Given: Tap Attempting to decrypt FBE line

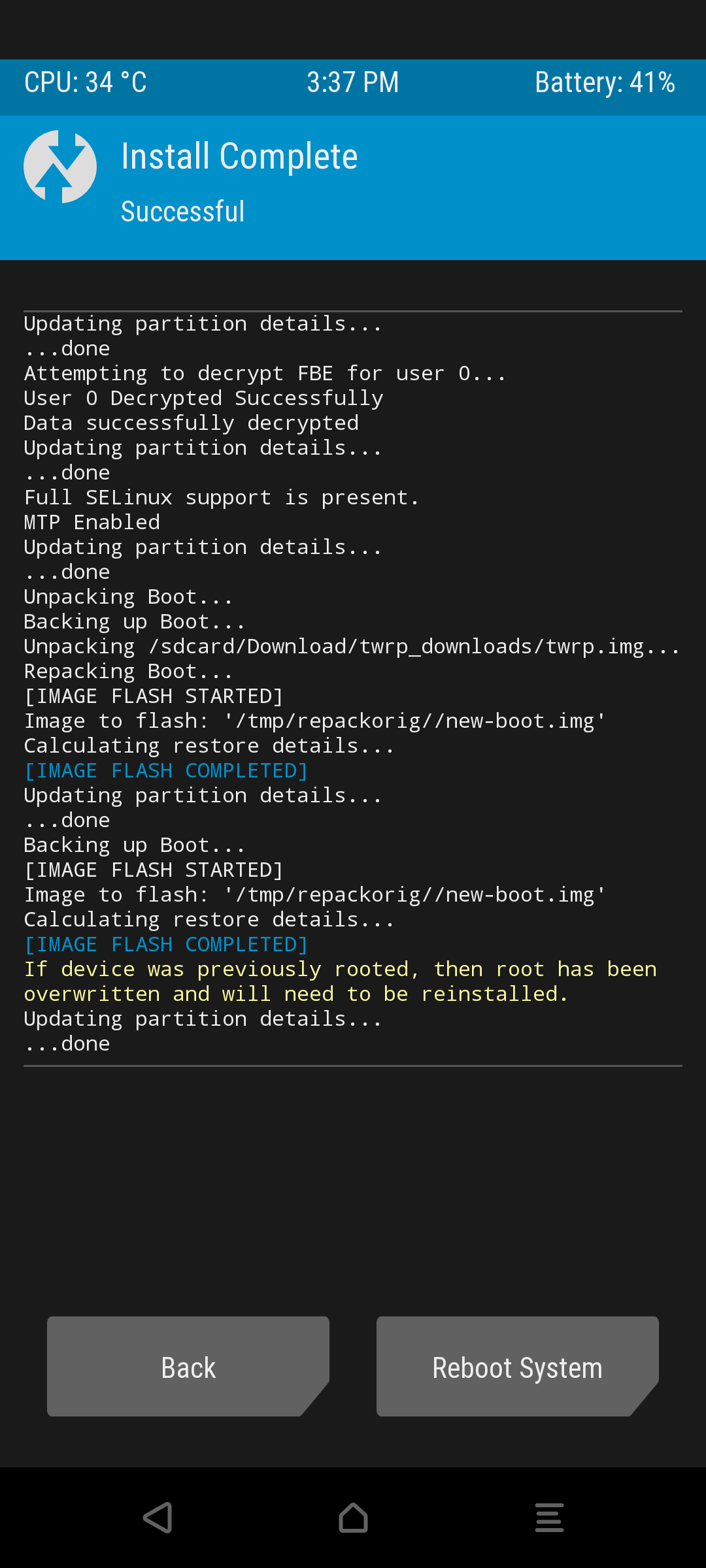Looking at the screenshot, I should pyautogui.click(x=265, y=373).
